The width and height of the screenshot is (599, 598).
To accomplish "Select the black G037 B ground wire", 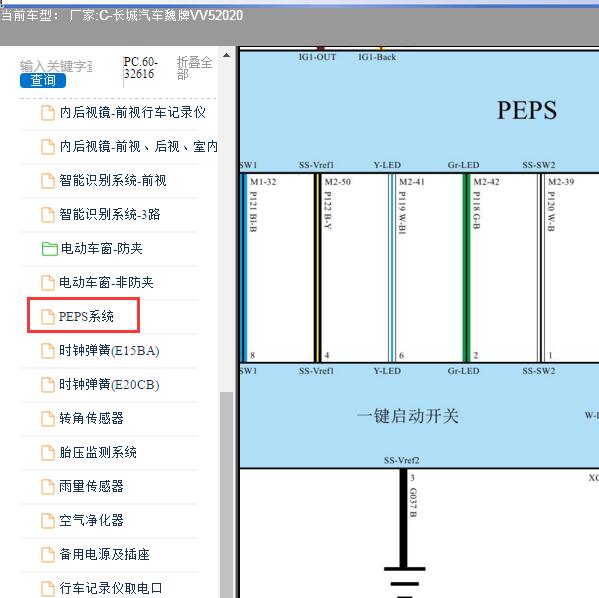I will coord(403,518).
